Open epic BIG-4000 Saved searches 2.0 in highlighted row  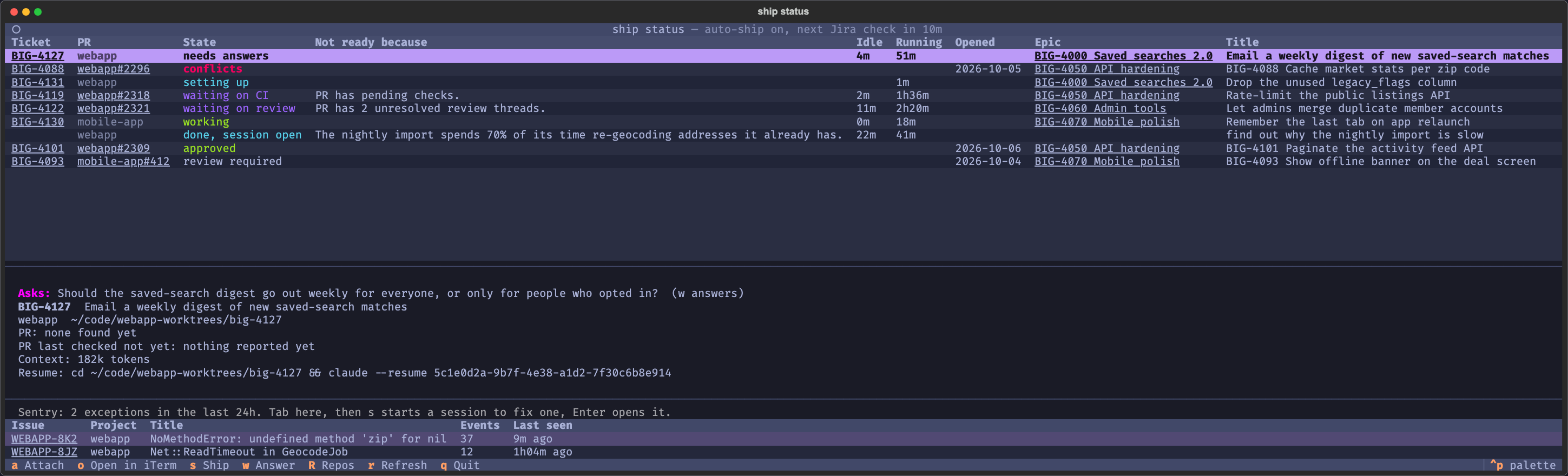[x=1123, y=56]
